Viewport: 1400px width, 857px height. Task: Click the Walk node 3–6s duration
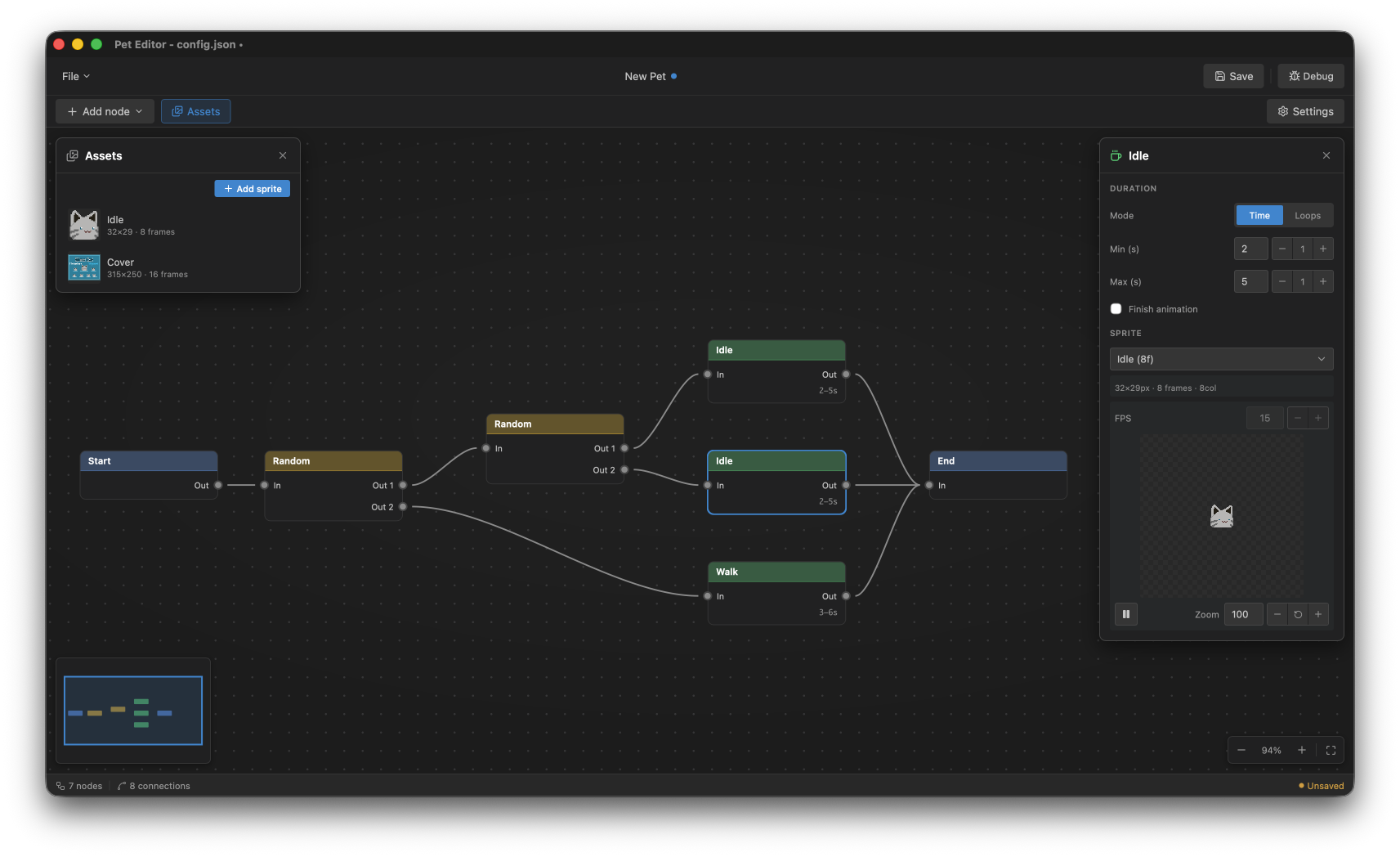coord(828,612)
